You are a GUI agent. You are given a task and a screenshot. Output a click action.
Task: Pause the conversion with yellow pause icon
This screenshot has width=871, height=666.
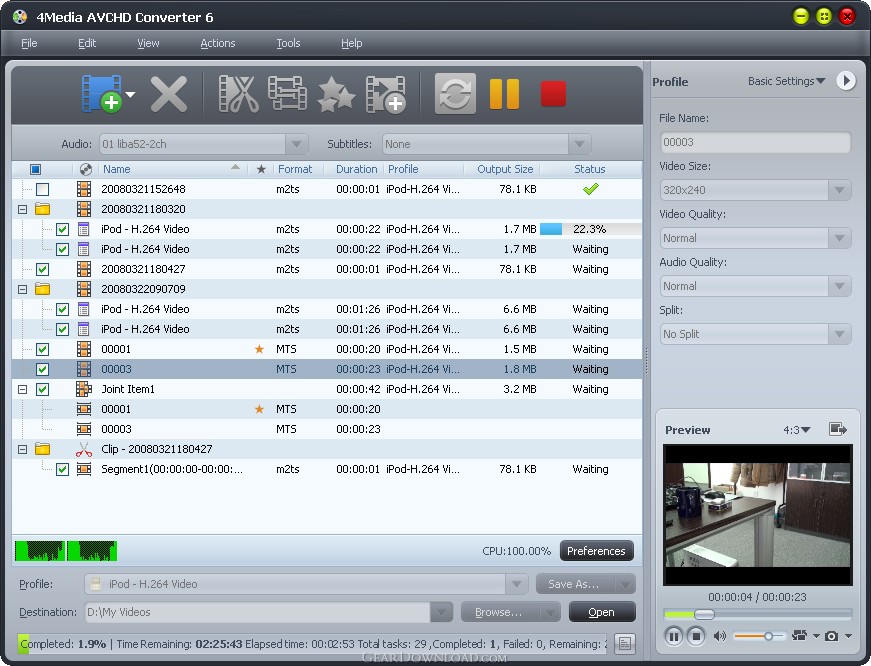(x=504, y=93)
